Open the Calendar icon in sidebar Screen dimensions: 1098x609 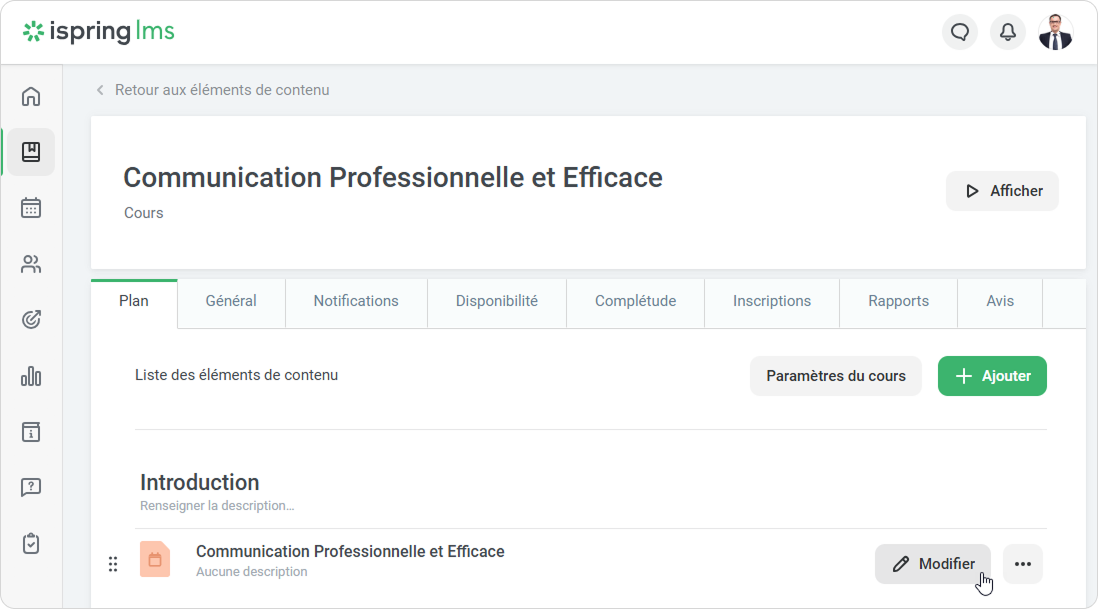(x=31, y=208)
